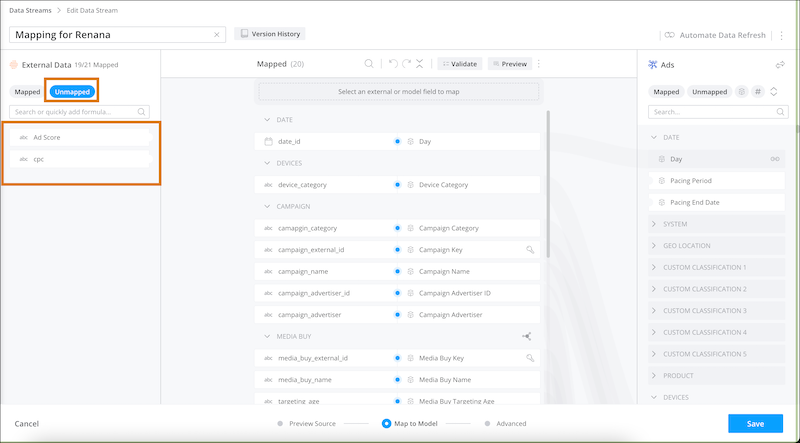Click the key icon on Campaign Key row
This screenshot has height=443, width=800.
[x=530, y=250]
